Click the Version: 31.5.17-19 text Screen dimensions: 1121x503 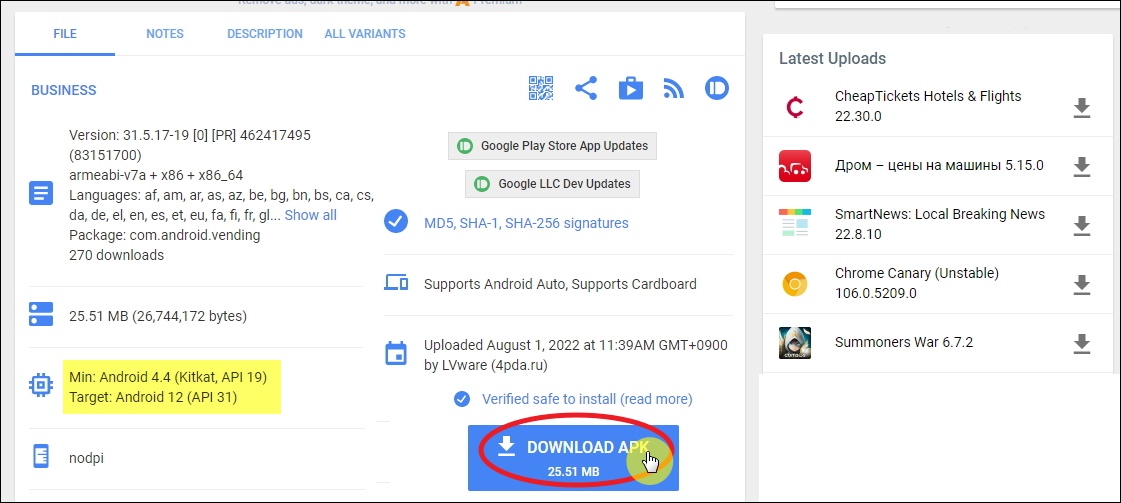coord(190,144)
